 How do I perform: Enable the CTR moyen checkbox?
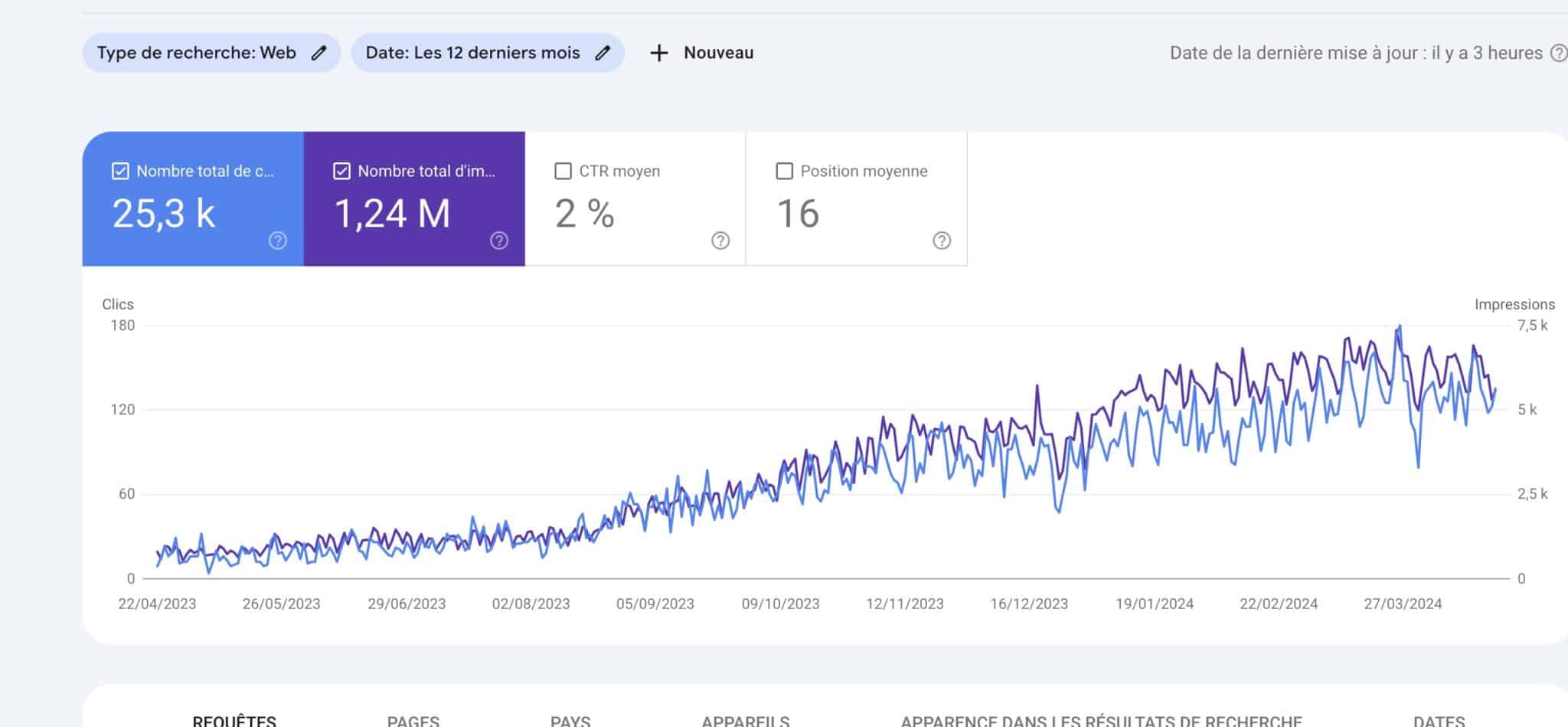pos(563,171)
